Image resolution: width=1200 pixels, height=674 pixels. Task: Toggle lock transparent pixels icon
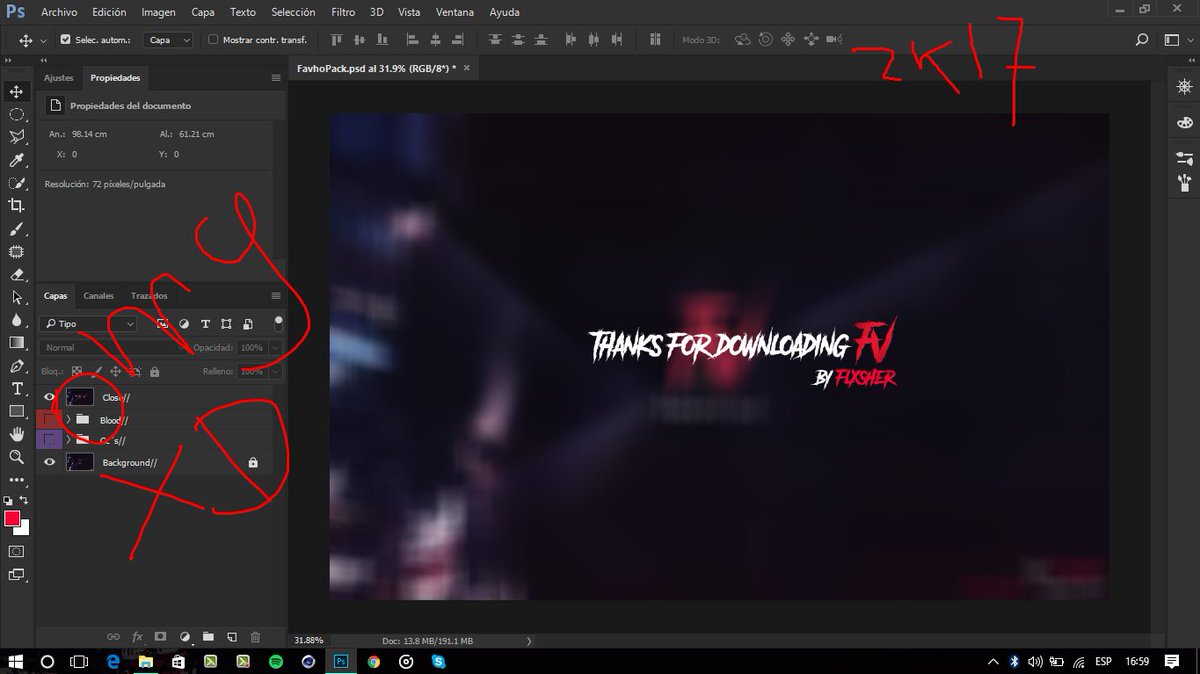(77, 371)
